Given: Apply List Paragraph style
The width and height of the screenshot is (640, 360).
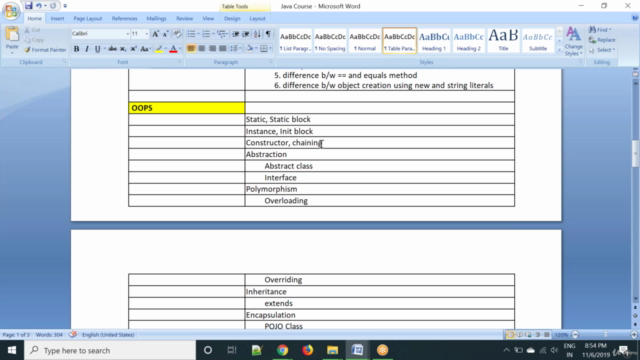Looking at the screenshot, I should [x=295, y=40].
